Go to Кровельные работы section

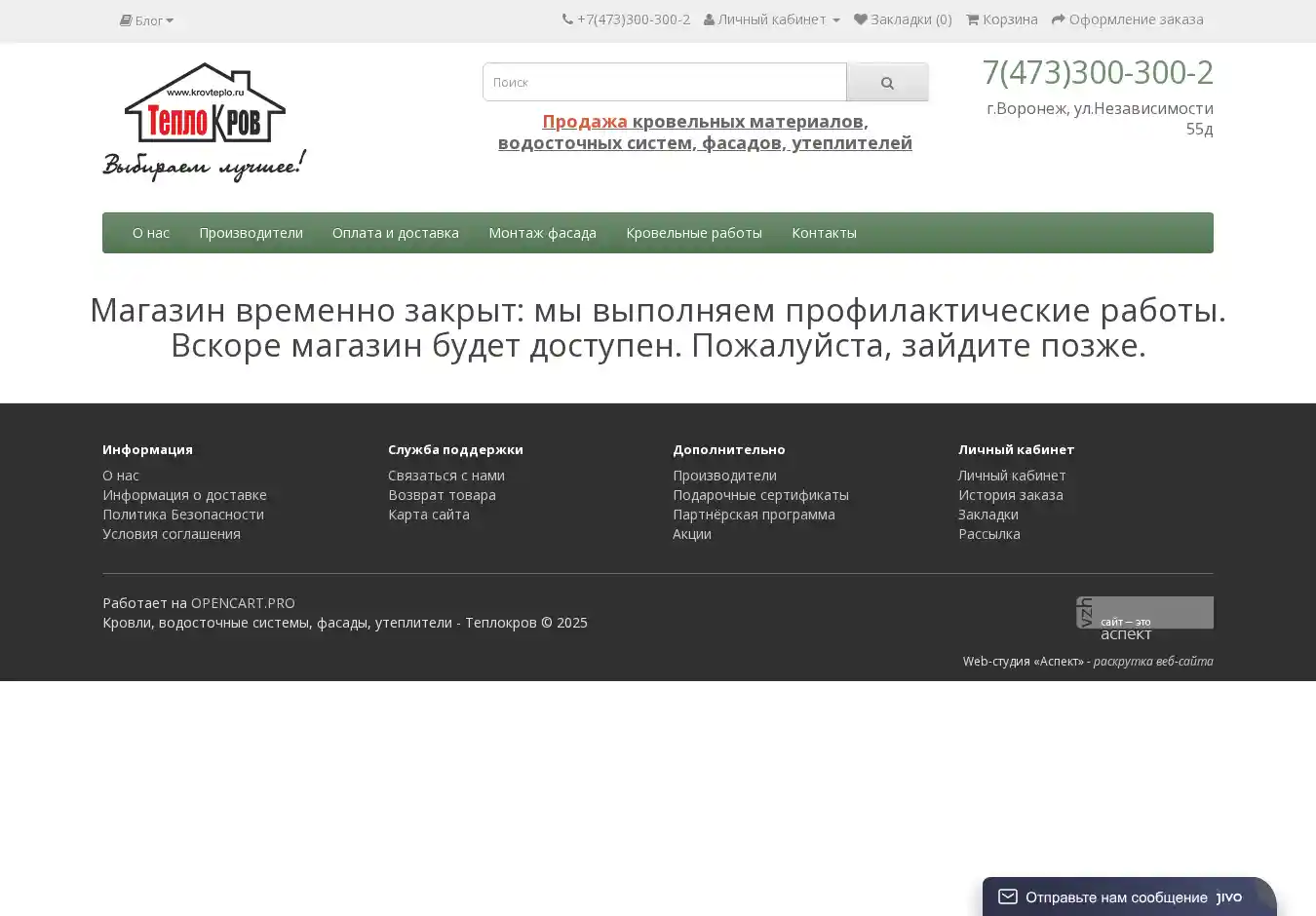pos(693,233)
